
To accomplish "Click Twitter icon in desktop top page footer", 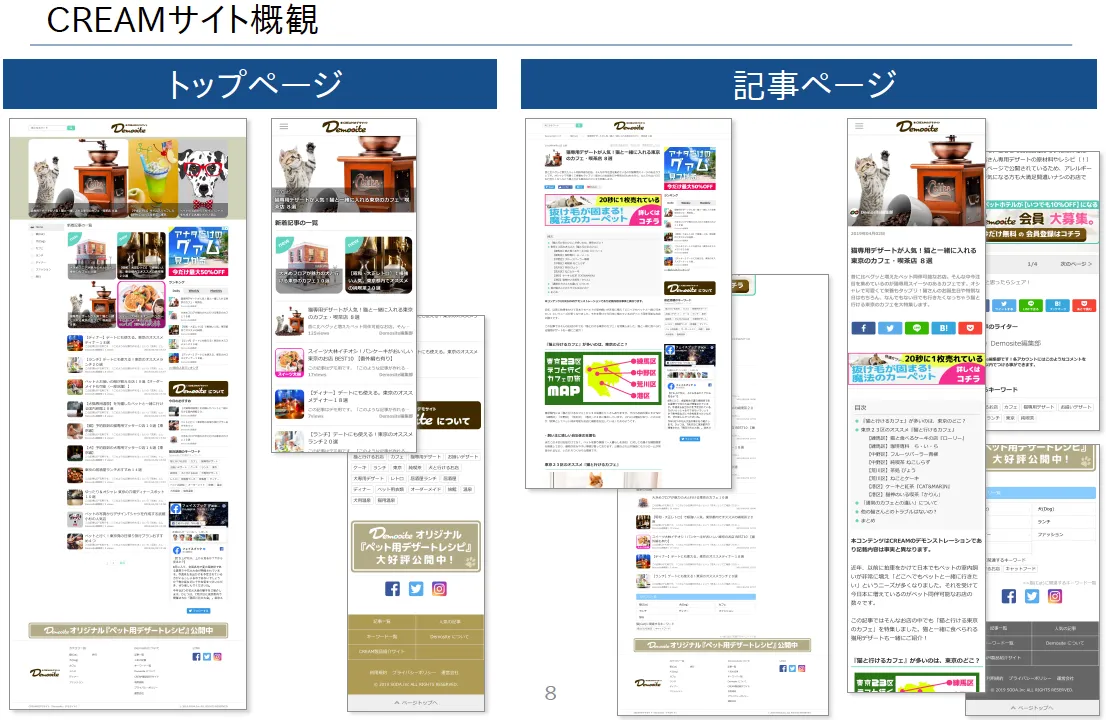I will pos(207,657).
